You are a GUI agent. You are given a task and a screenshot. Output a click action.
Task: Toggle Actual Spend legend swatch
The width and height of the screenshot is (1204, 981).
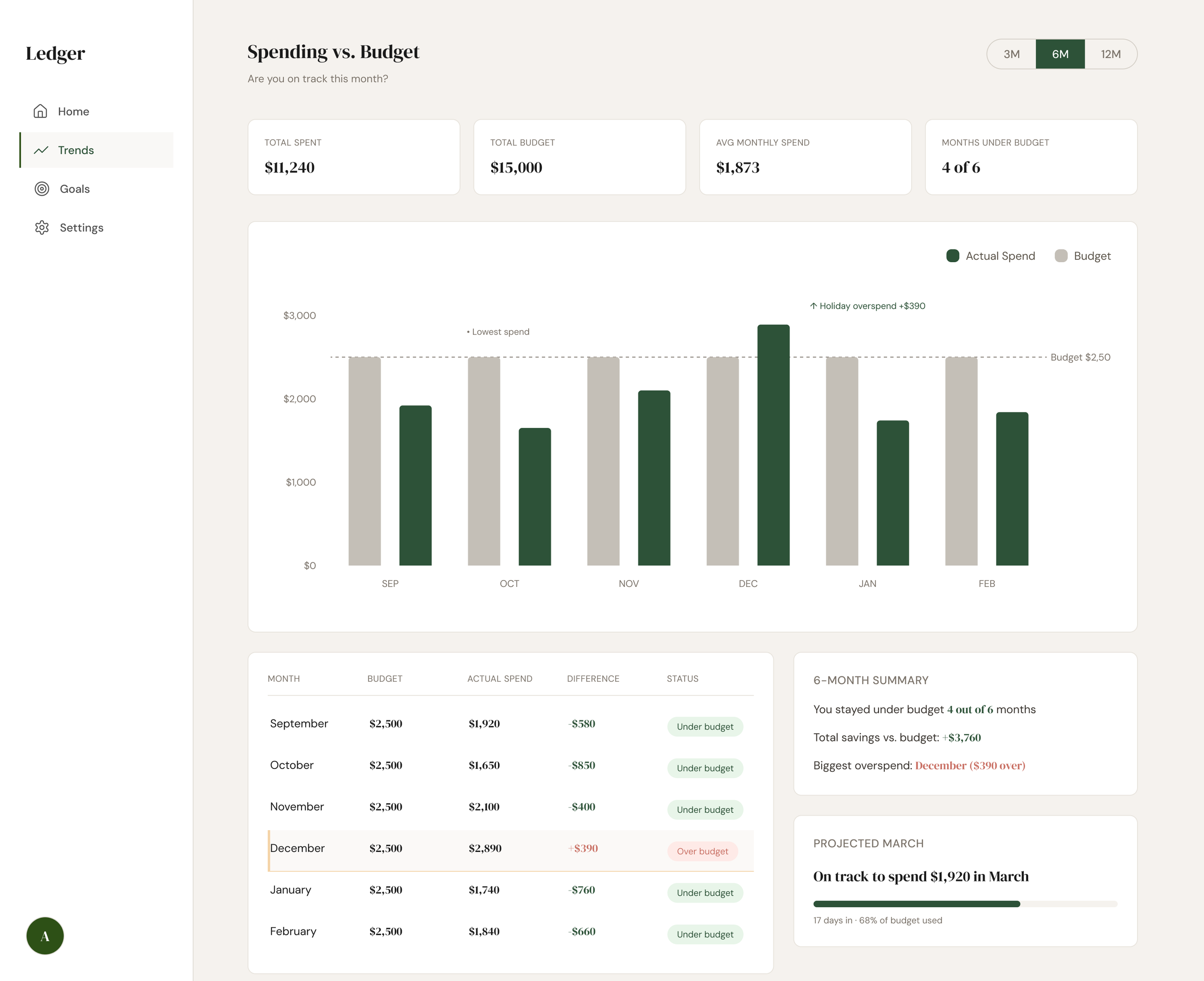click(x=953, y=256)
